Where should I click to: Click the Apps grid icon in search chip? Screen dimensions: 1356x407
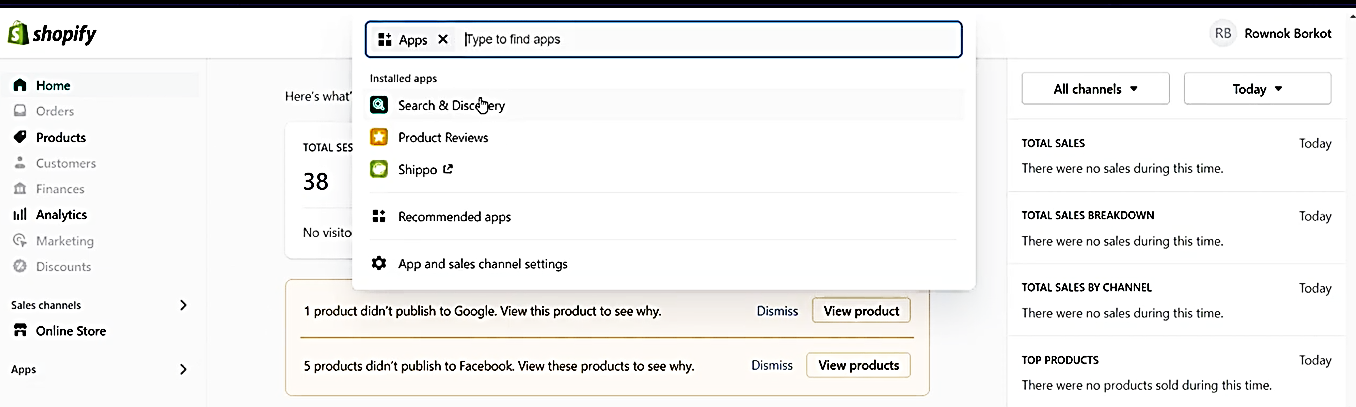click(x=384, y=40)
